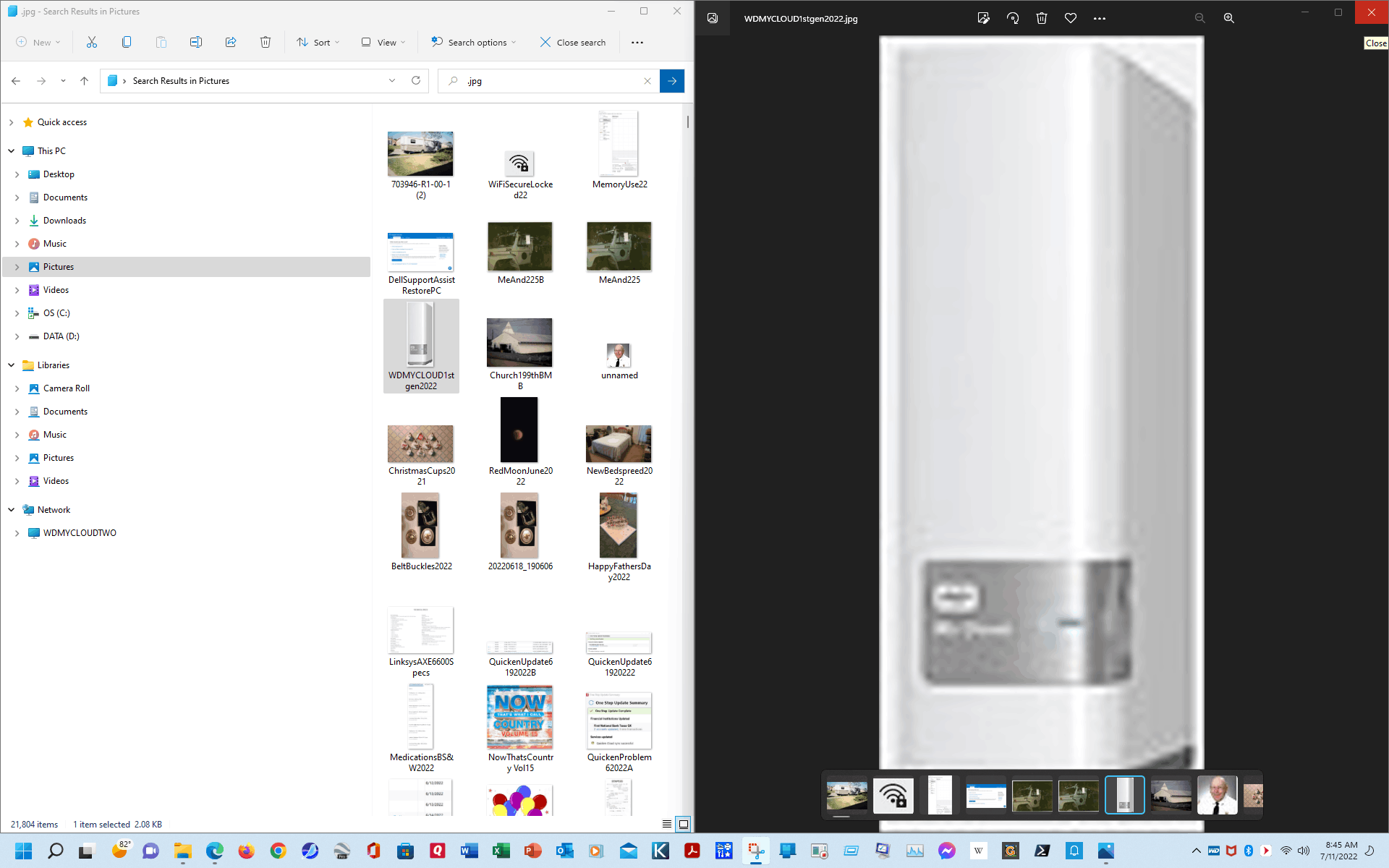Open Explorer See more ellipsis menu
Viewport: 1389px width, 868px height.
[637, 42]
